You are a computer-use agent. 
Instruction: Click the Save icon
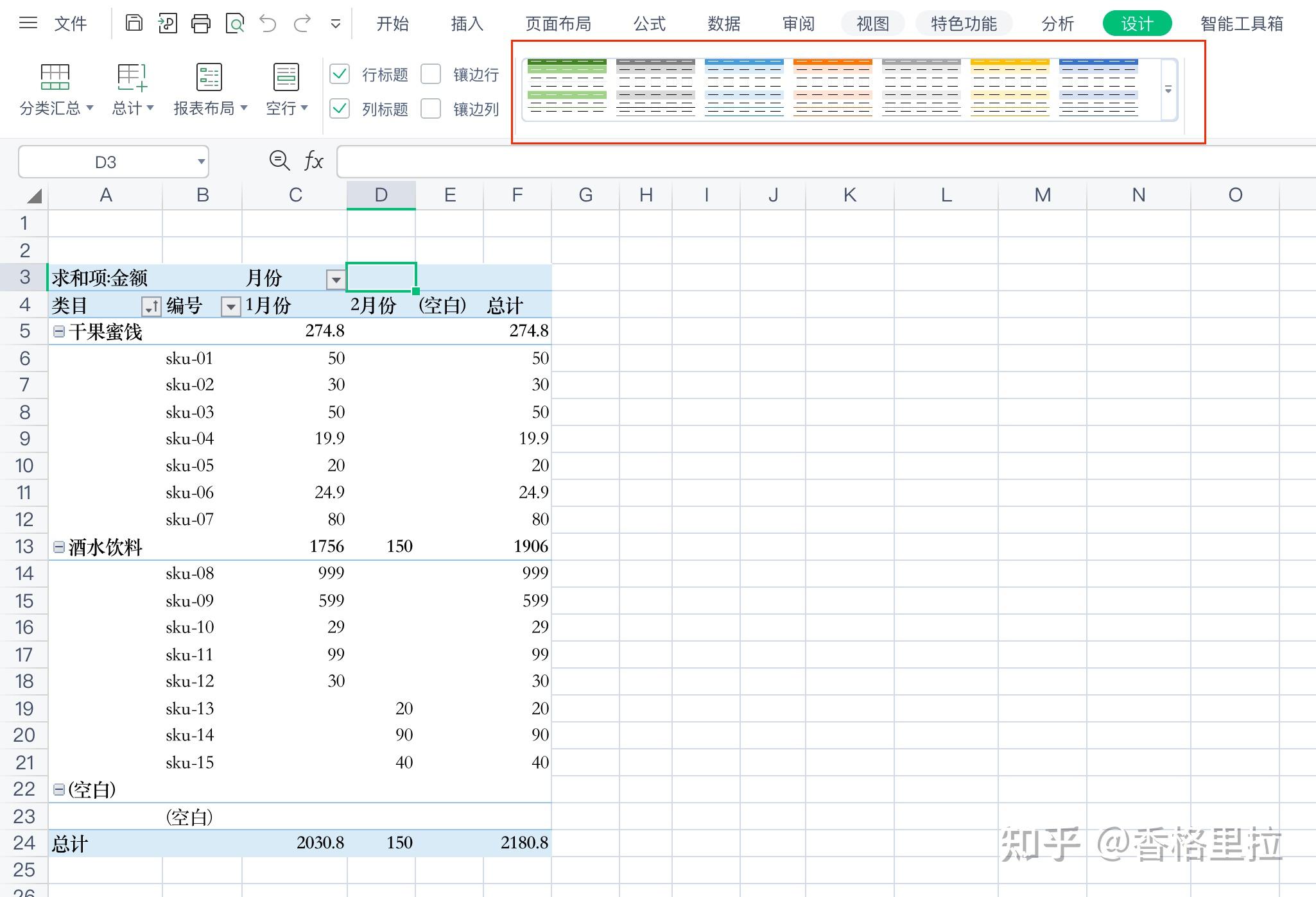[x=134, y=23]
